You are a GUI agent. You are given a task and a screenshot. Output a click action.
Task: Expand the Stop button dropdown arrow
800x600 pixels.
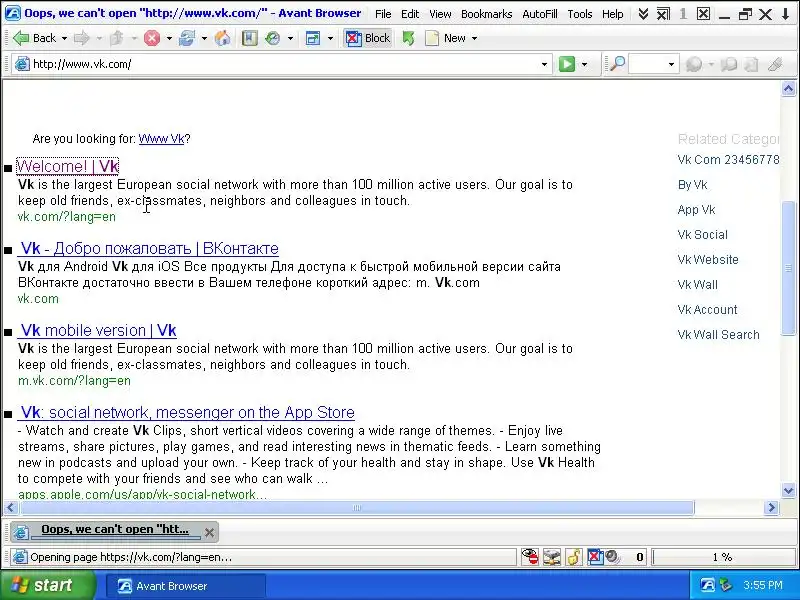[169, 38]
